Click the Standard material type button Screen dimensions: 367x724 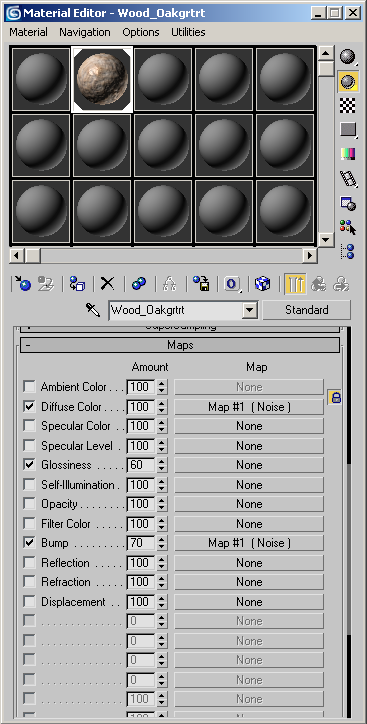307,310
